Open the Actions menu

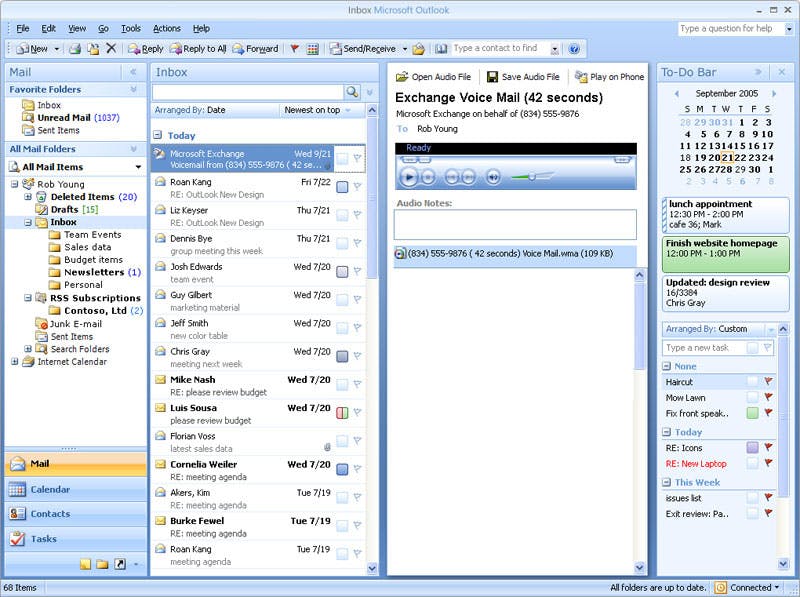click(x=166, y=28)
